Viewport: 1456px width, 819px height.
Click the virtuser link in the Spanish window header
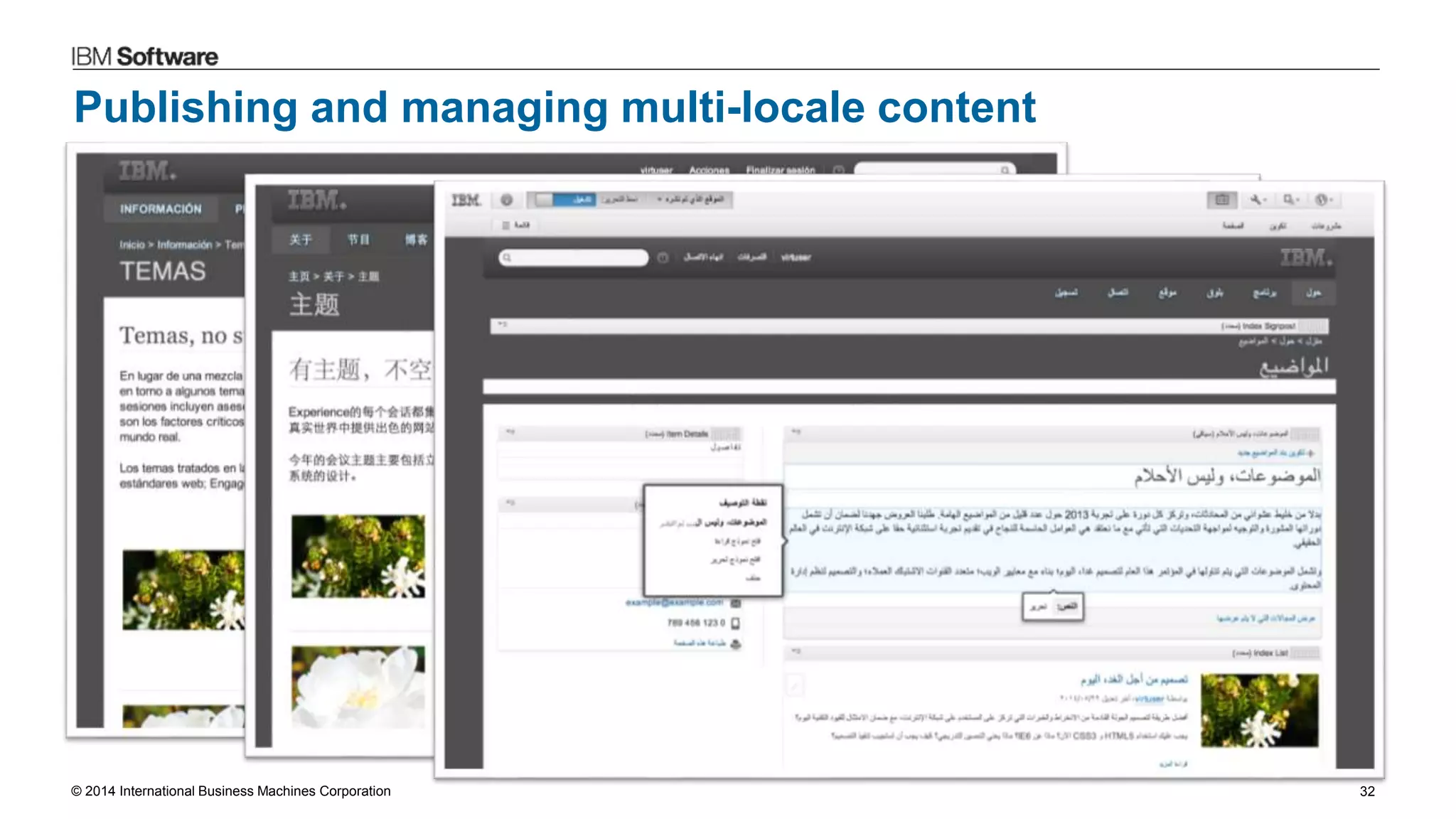click(x=656, y=171)
